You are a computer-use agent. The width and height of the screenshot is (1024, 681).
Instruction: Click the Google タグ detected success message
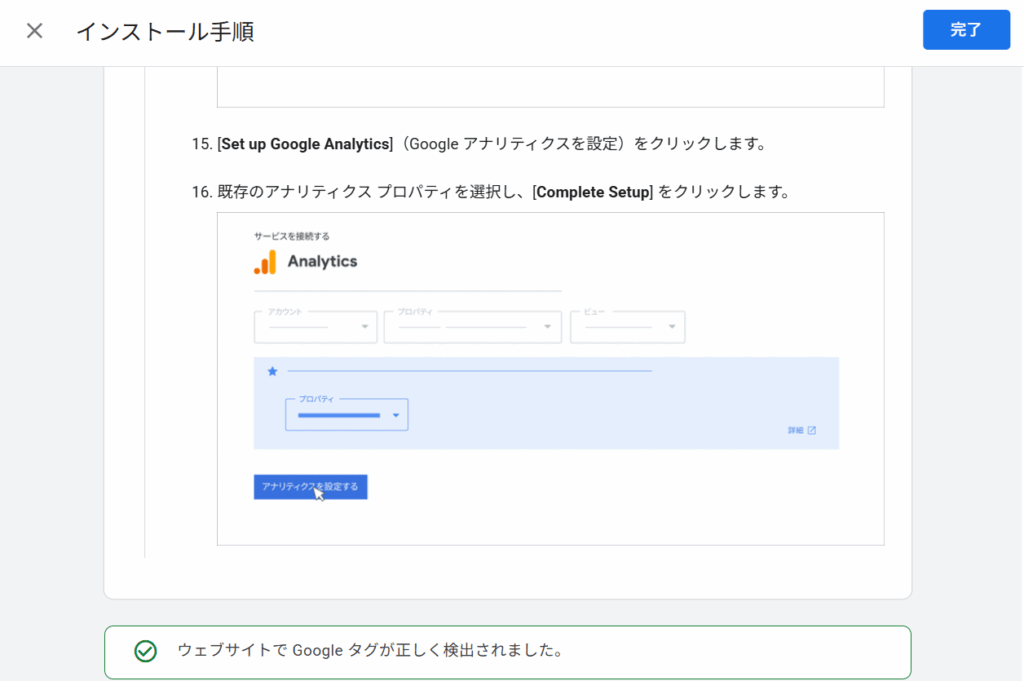(370, 651)
